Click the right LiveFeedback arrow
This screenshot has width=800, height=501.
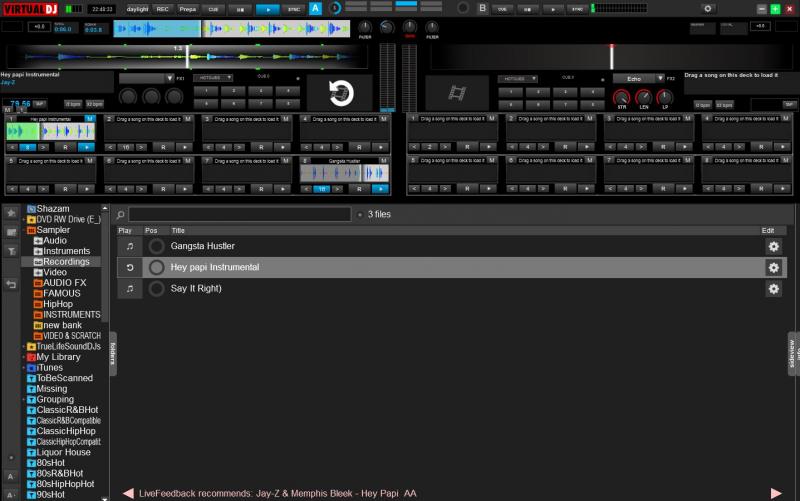coord(776,493)
